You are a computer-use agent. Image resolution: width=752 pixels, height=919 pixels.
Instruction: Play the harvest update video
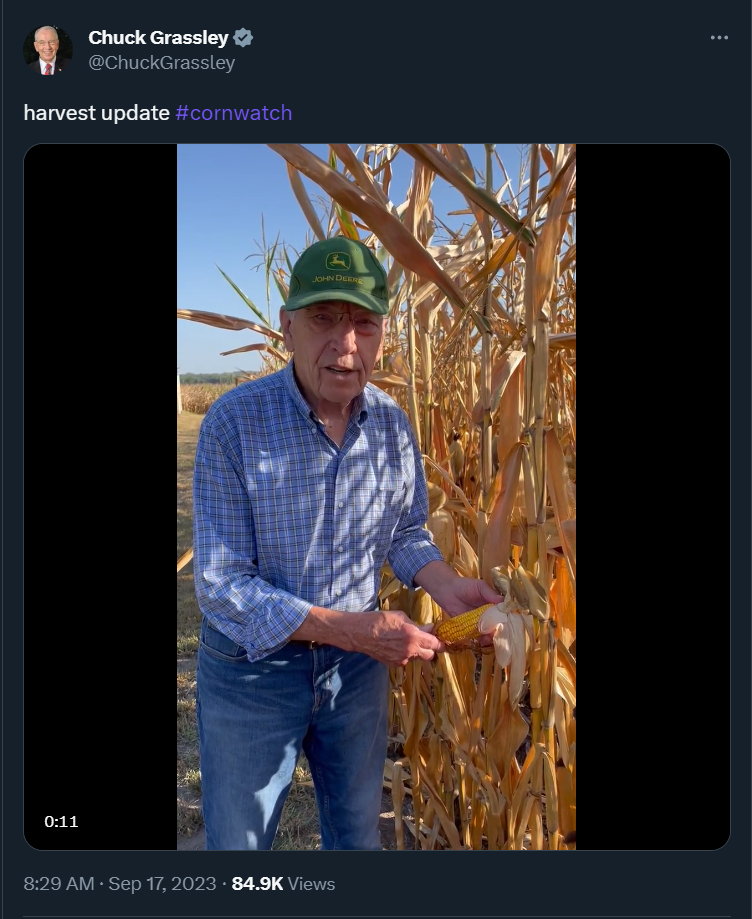click(376, 496)
